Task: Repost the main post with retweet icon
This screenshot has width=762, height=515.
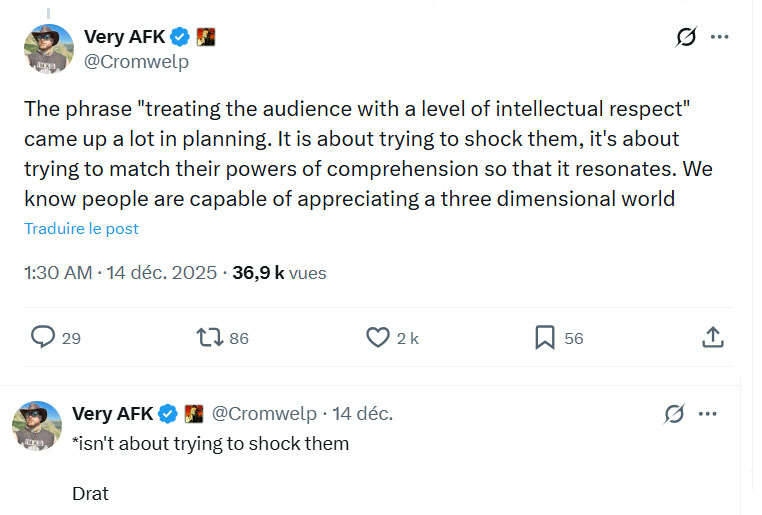Action: click(x=210, y=338)
